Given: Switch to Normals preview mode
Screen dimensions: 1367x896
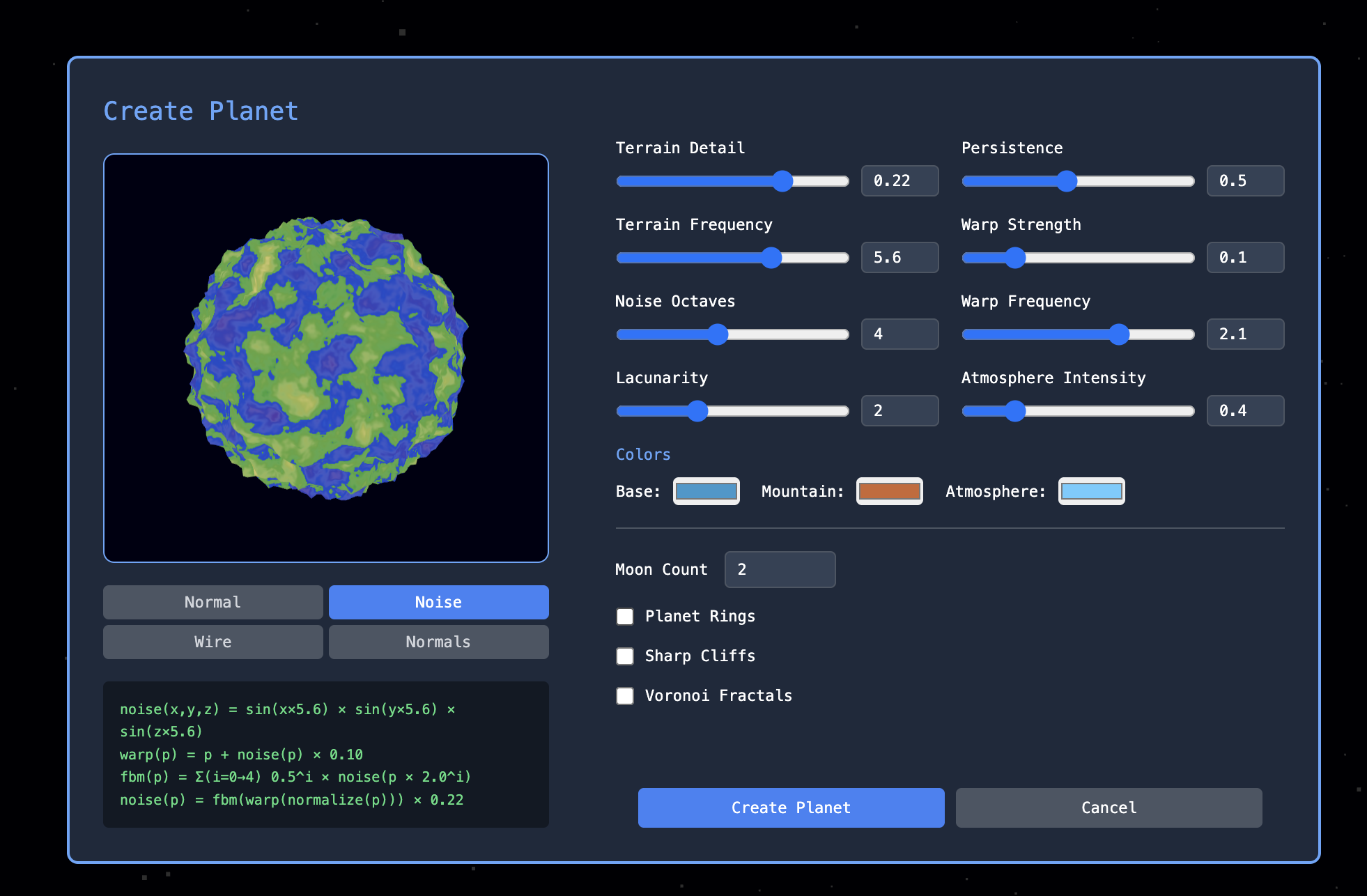Looking at the screenshot, I should point(438,642).
